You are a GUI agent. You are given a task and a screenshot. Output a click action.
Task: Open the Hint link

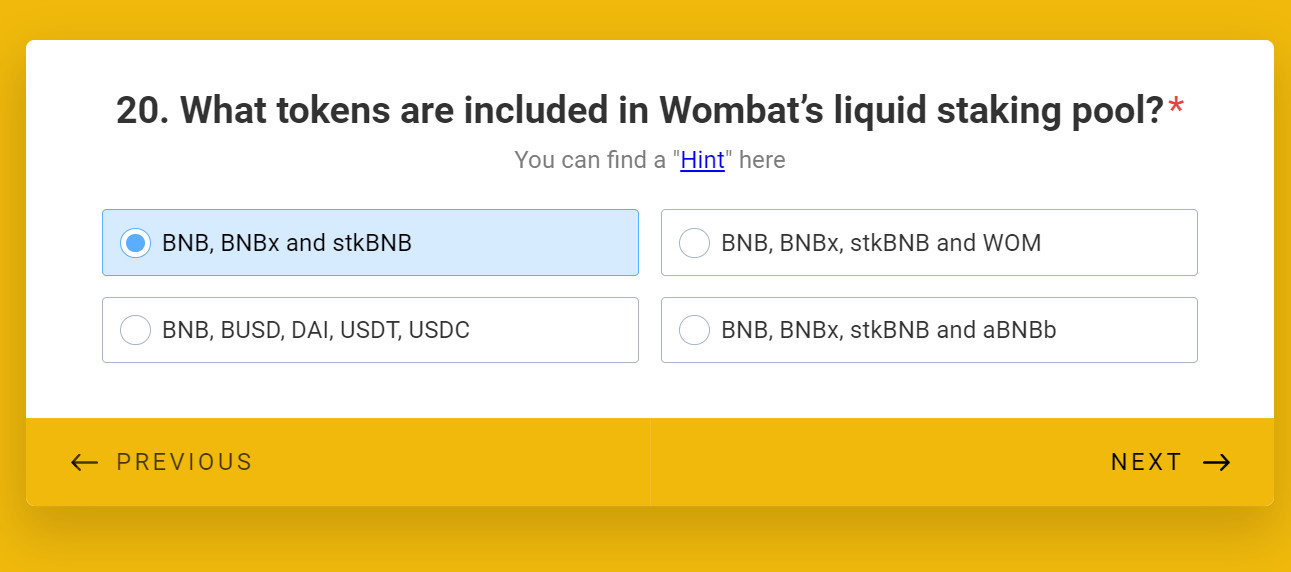tap(702, 160)
